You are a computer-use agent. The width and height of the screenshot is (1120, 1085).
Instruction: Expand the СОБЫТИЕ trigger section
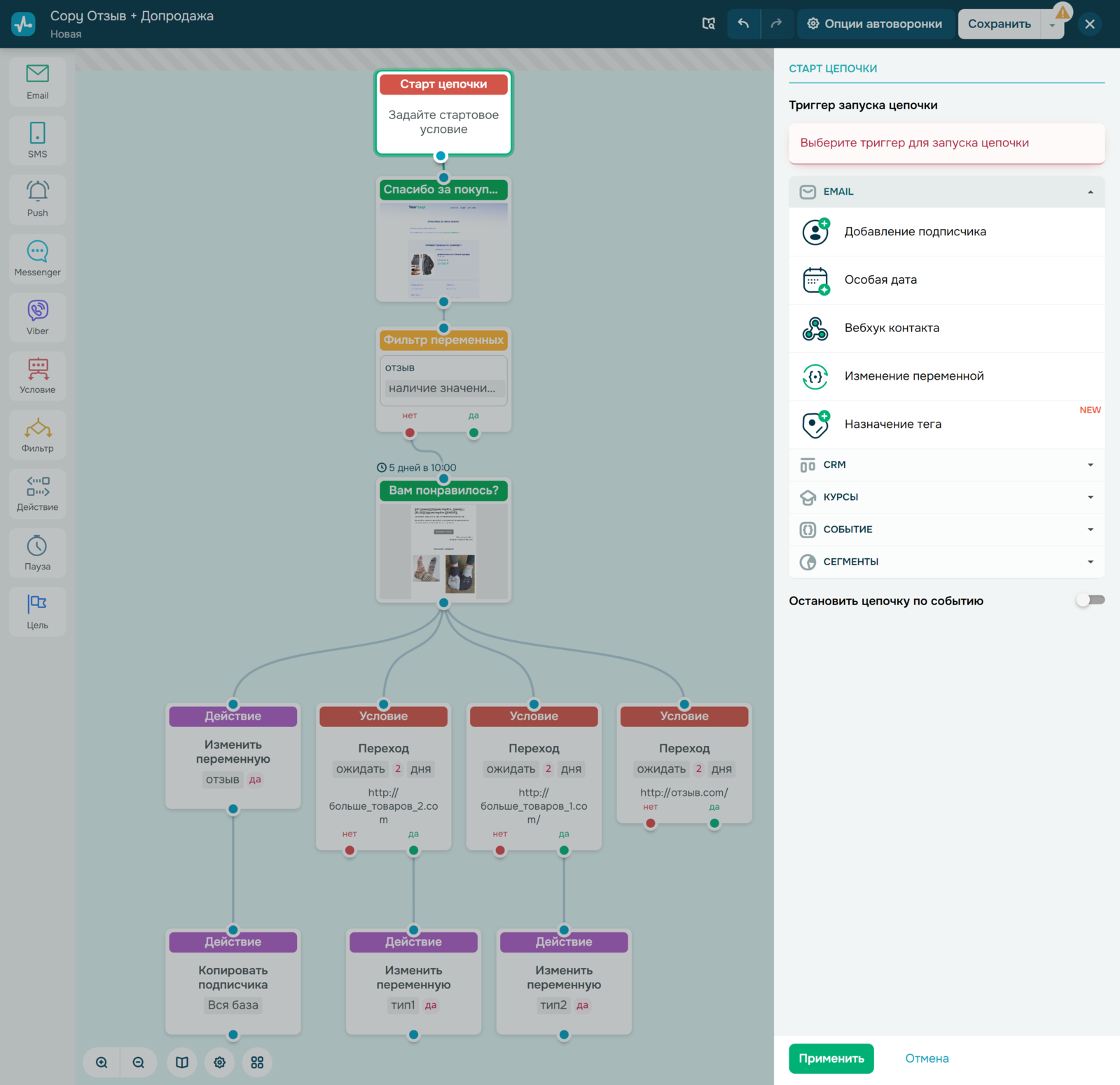tap(946, 530)
